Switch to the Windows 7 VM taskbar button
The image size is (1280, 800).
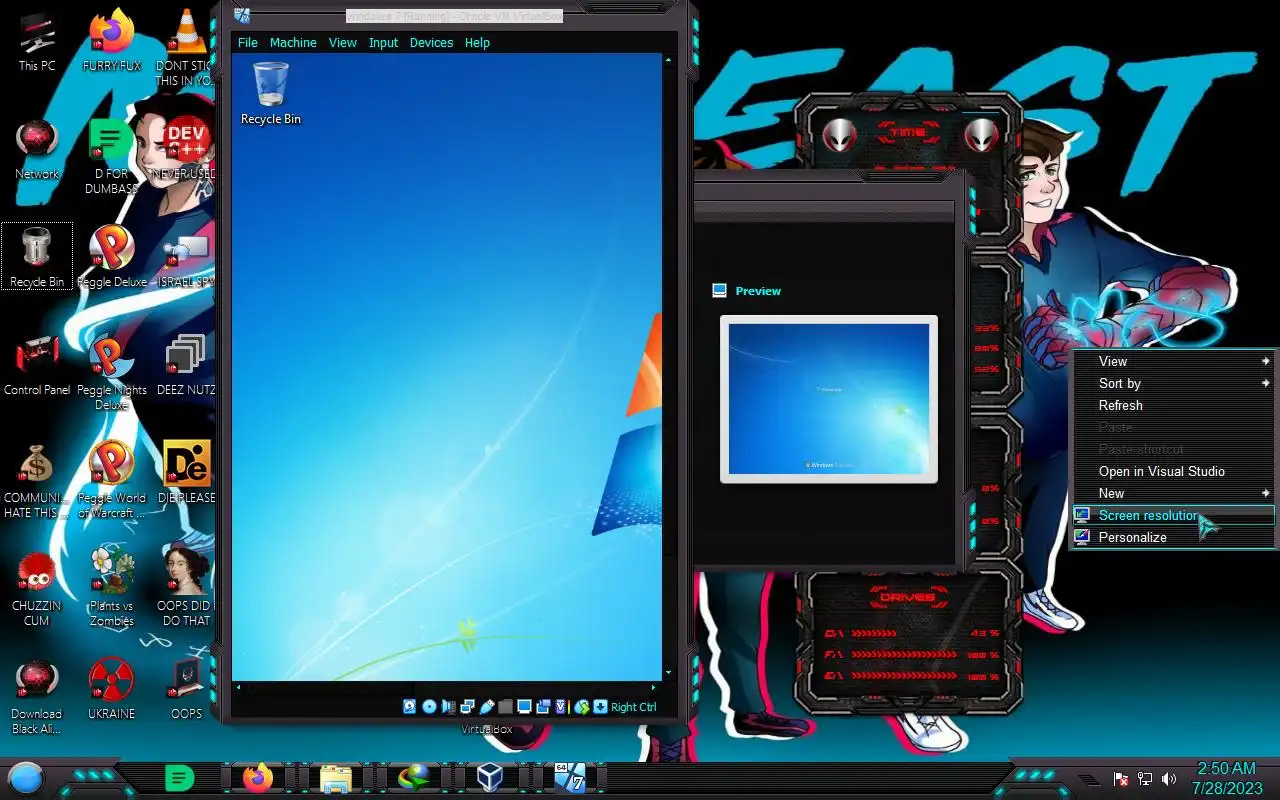569,777
